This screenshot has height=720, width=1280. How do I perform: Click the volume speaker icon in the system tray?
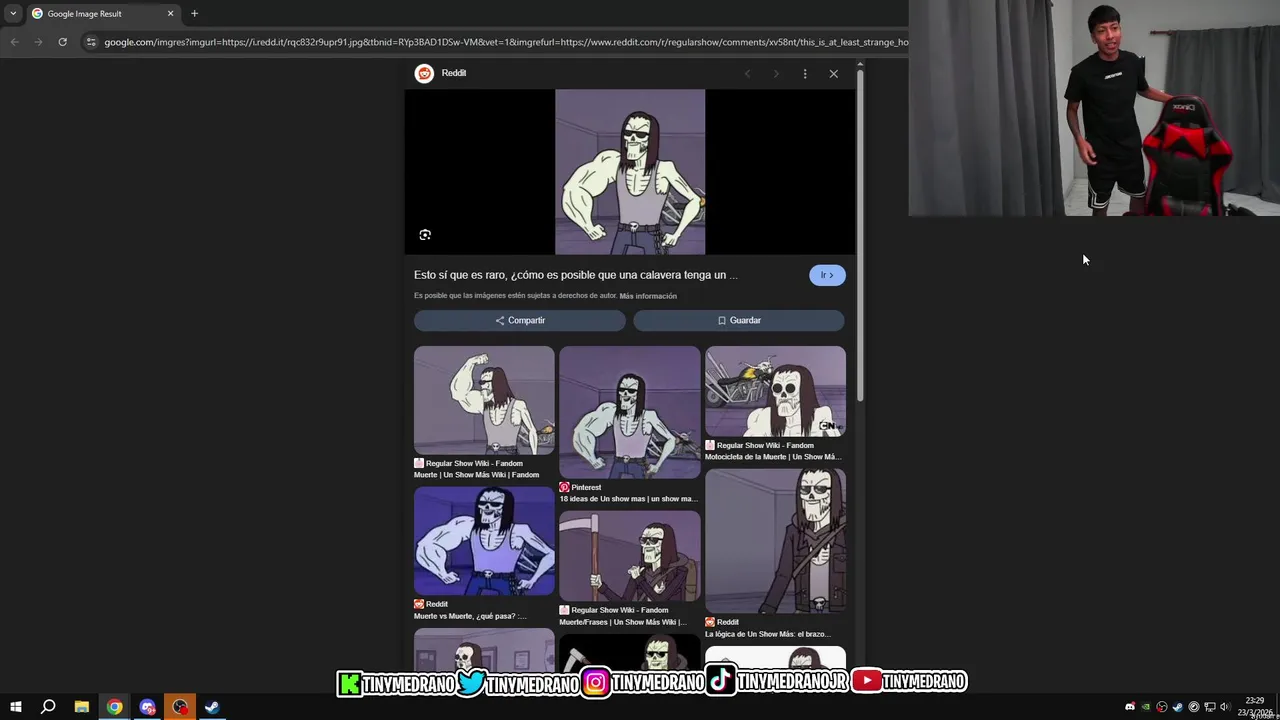coord(1224,707)
